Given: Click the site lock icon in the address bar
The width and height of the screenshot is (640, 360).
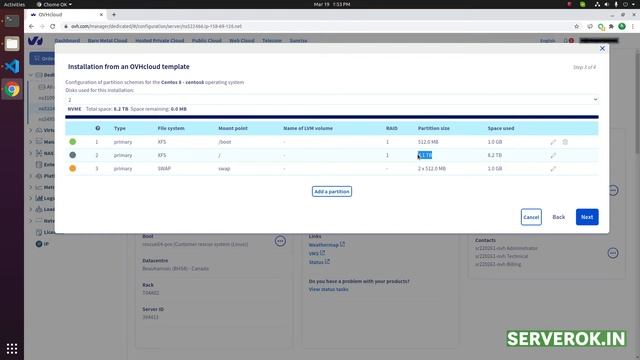Looking at the screenshot, I should click(65, 26).
